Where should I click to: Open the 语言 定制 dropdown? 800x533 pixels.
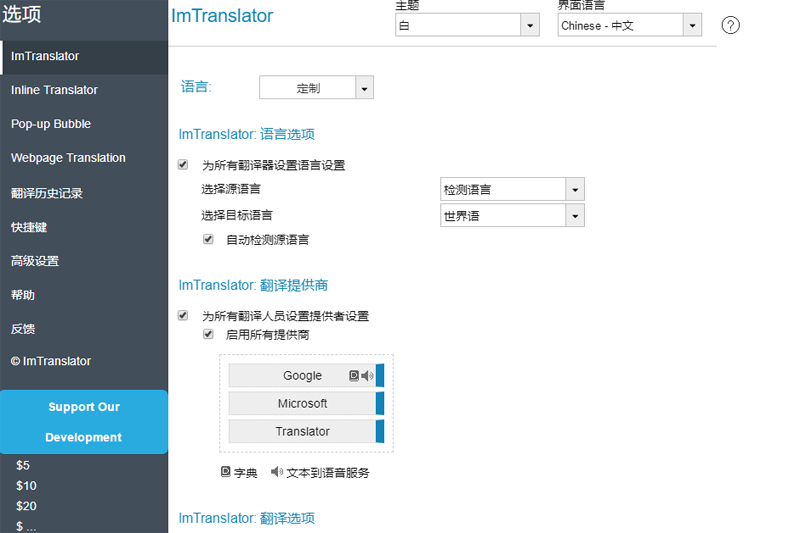point(316,87)
